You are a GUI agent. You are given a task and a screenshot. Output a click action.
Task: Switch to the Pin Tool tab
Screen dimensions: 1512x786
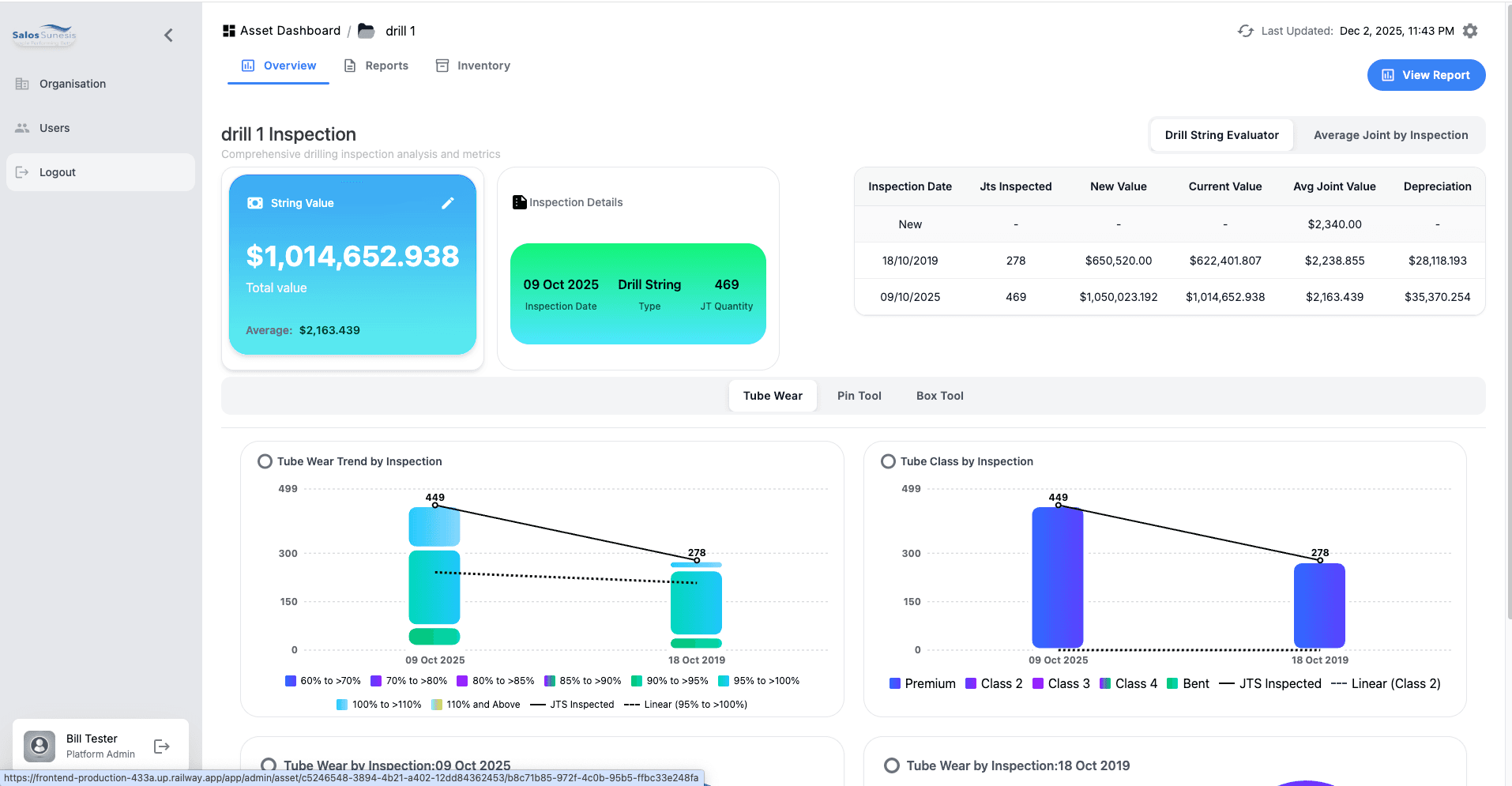[x=859, y=396]
